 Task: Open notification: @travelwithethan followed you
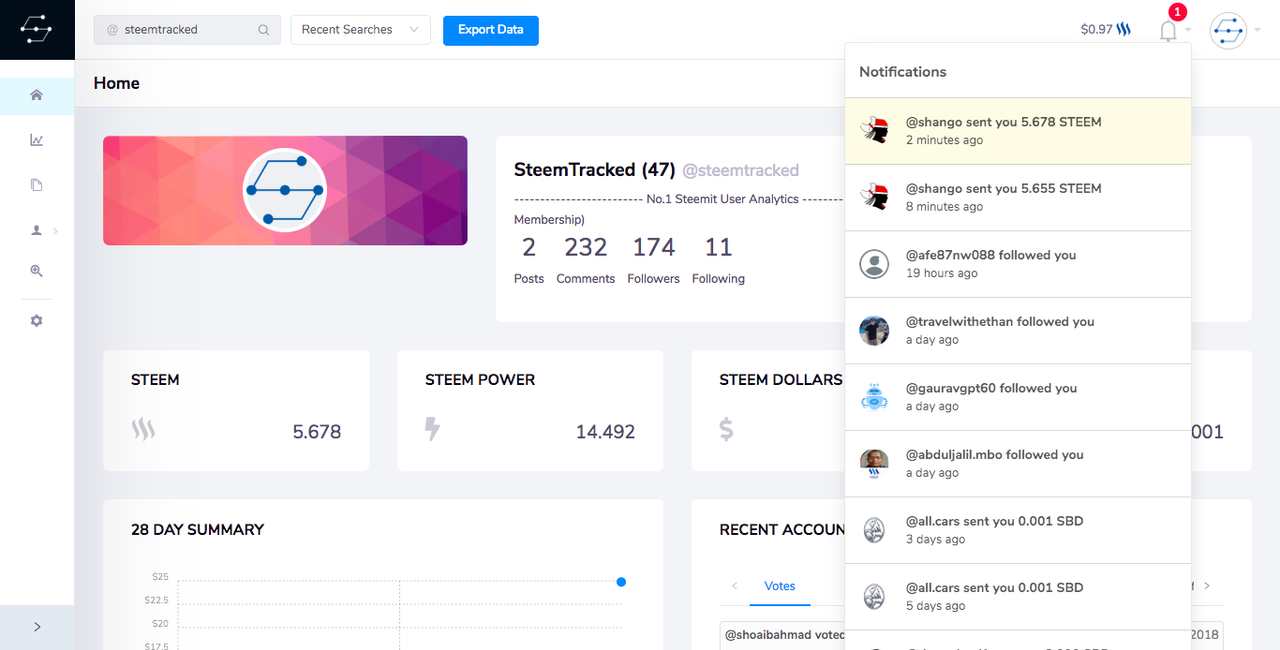point(1018,331)
